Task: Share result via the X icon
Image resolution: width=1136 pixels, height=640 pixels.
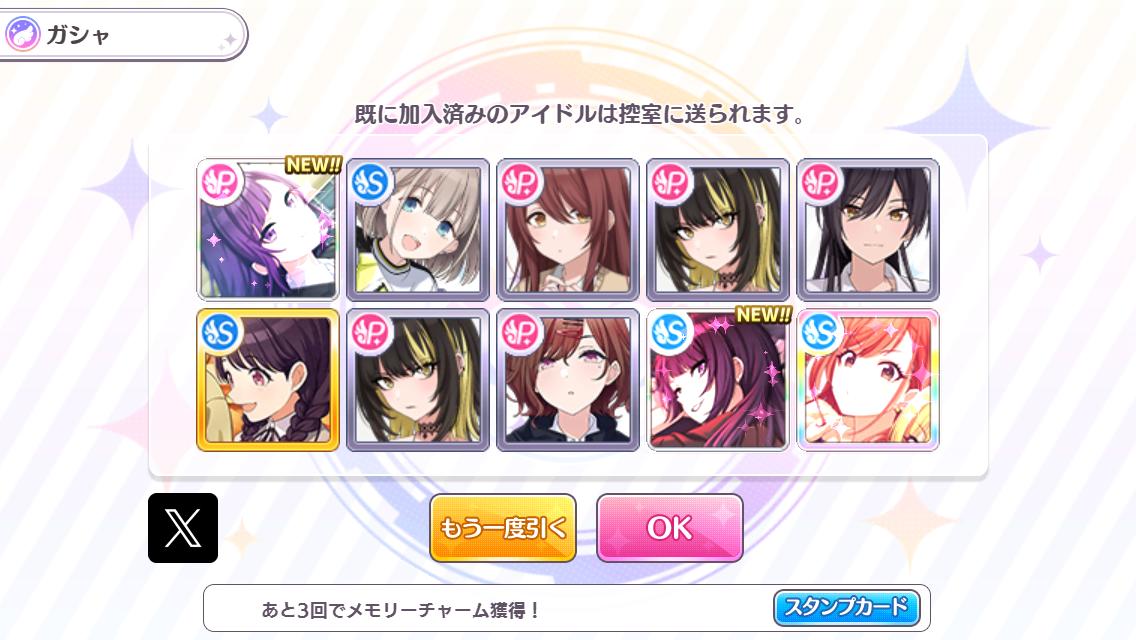Action: 183,528
